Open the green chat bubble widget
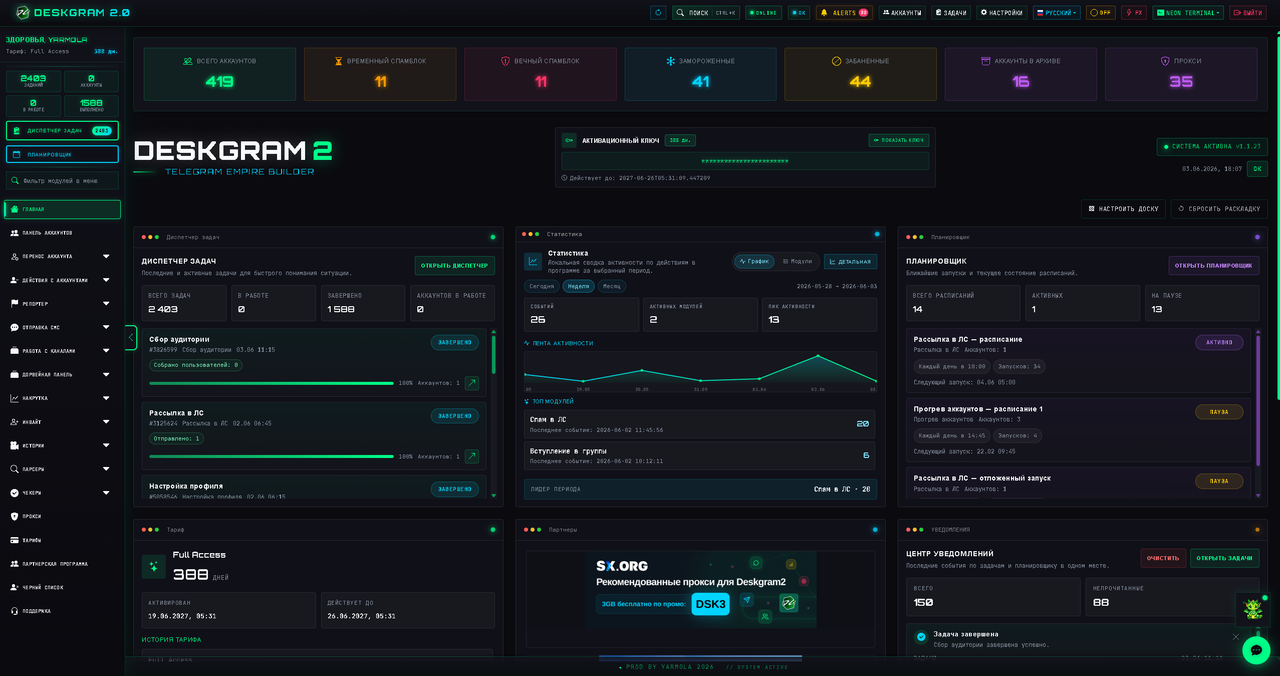 [x=1256, y=650]
